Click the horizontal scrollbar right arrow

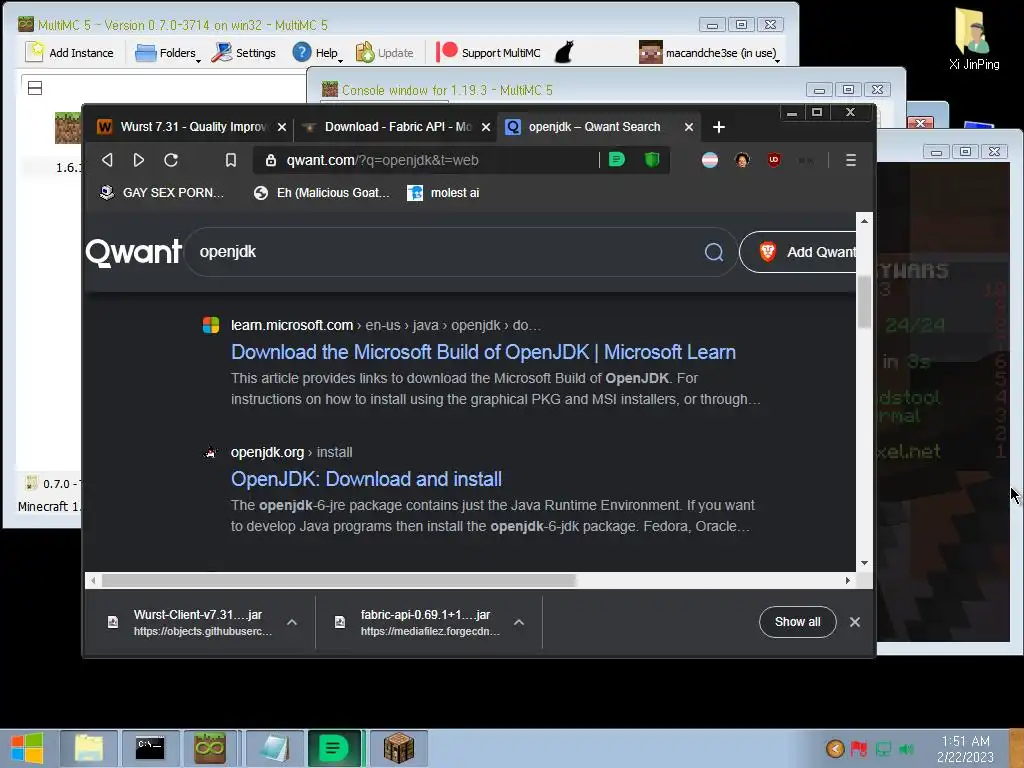847,580
